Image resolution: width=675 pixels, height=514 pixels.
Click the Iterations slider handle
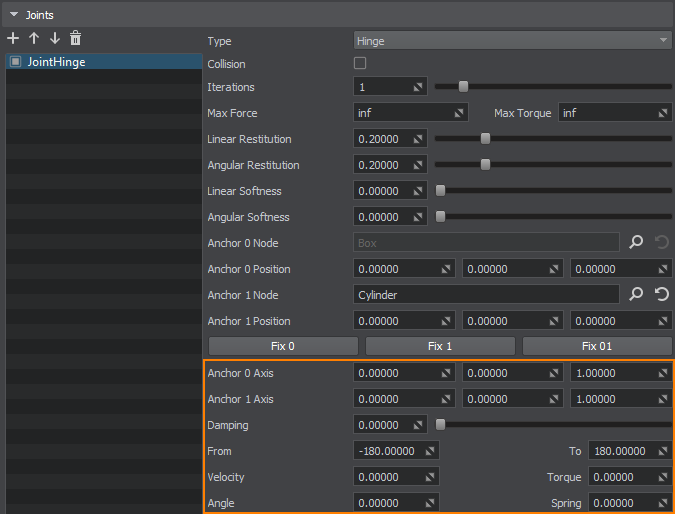(x=463, y=87)
